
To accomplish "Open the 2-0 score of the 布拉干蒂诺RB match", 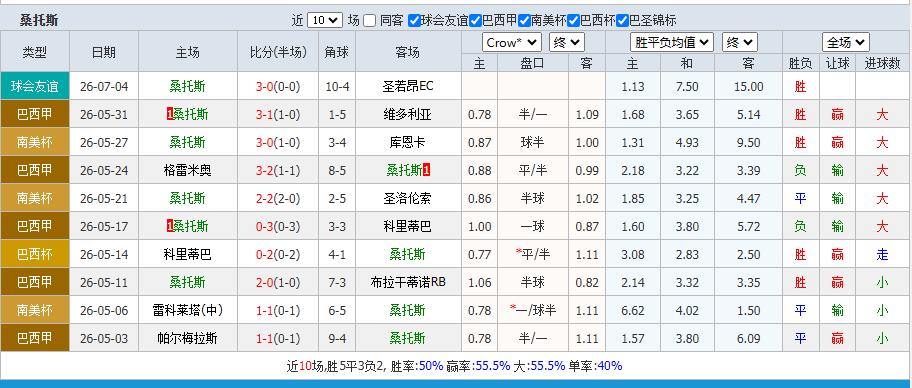I will pos(265,282).
